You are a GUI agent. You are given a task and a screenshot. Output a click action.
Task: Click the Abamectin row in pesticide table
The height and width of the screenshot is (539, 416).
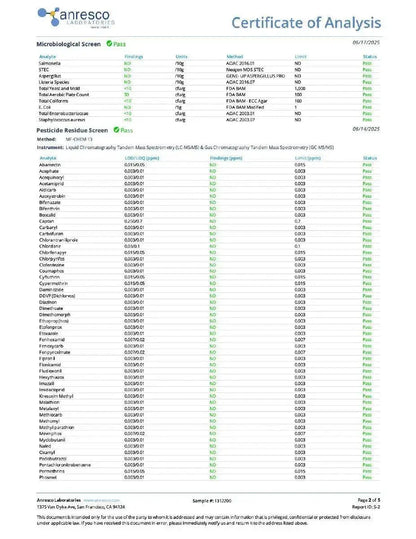coord(209,165)
